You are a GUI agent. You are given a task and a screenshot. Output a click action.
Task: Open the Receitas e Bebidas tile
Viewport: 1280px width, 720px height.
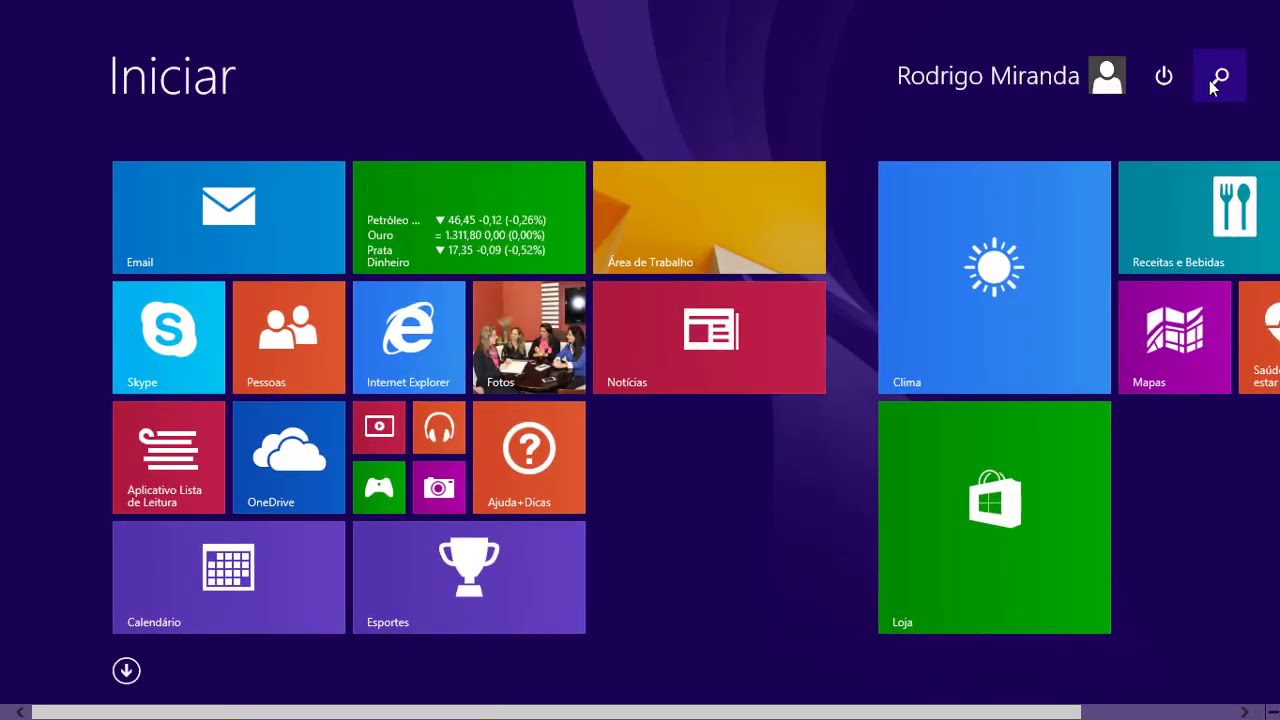click(1199, 217)
